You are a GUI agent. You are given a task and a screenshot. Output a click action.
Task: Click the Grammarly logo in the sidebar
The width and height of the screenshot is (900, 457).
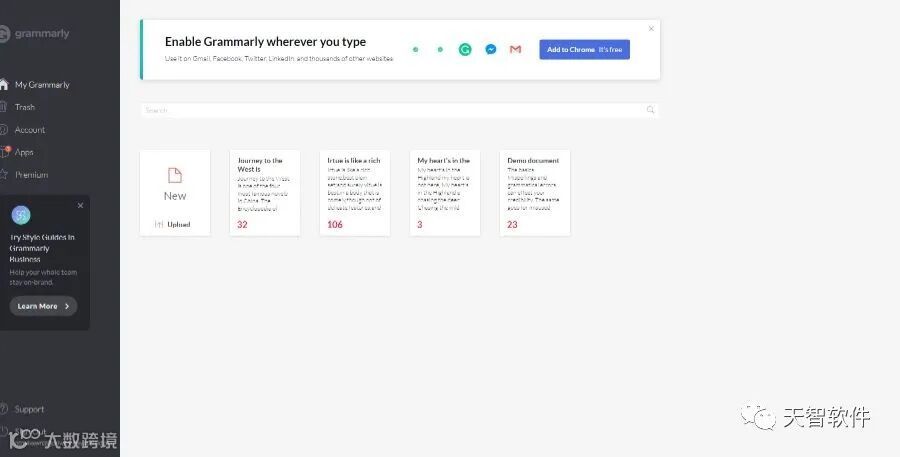(34, 33)
